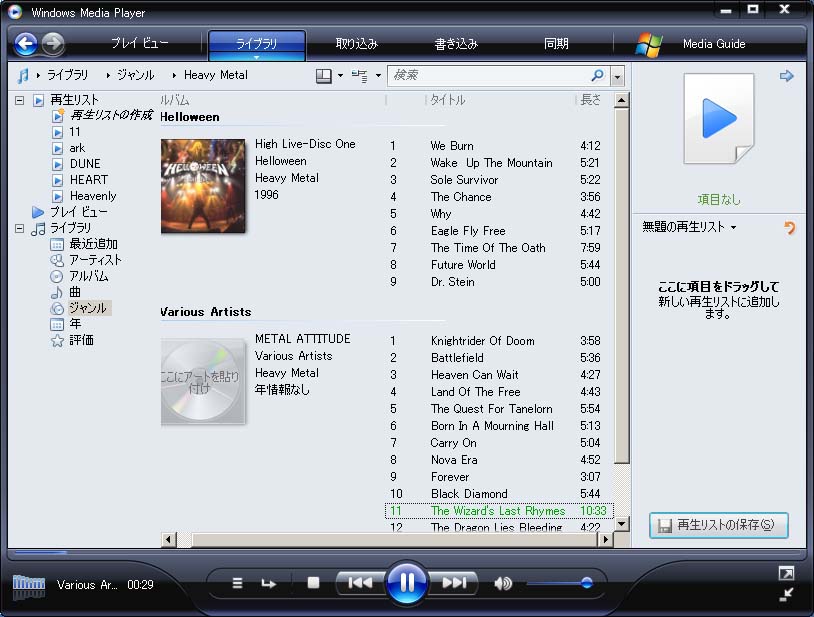Open the search options dropdown
The width and height of the screenshot is (814, 617).
tap(617, 76)
